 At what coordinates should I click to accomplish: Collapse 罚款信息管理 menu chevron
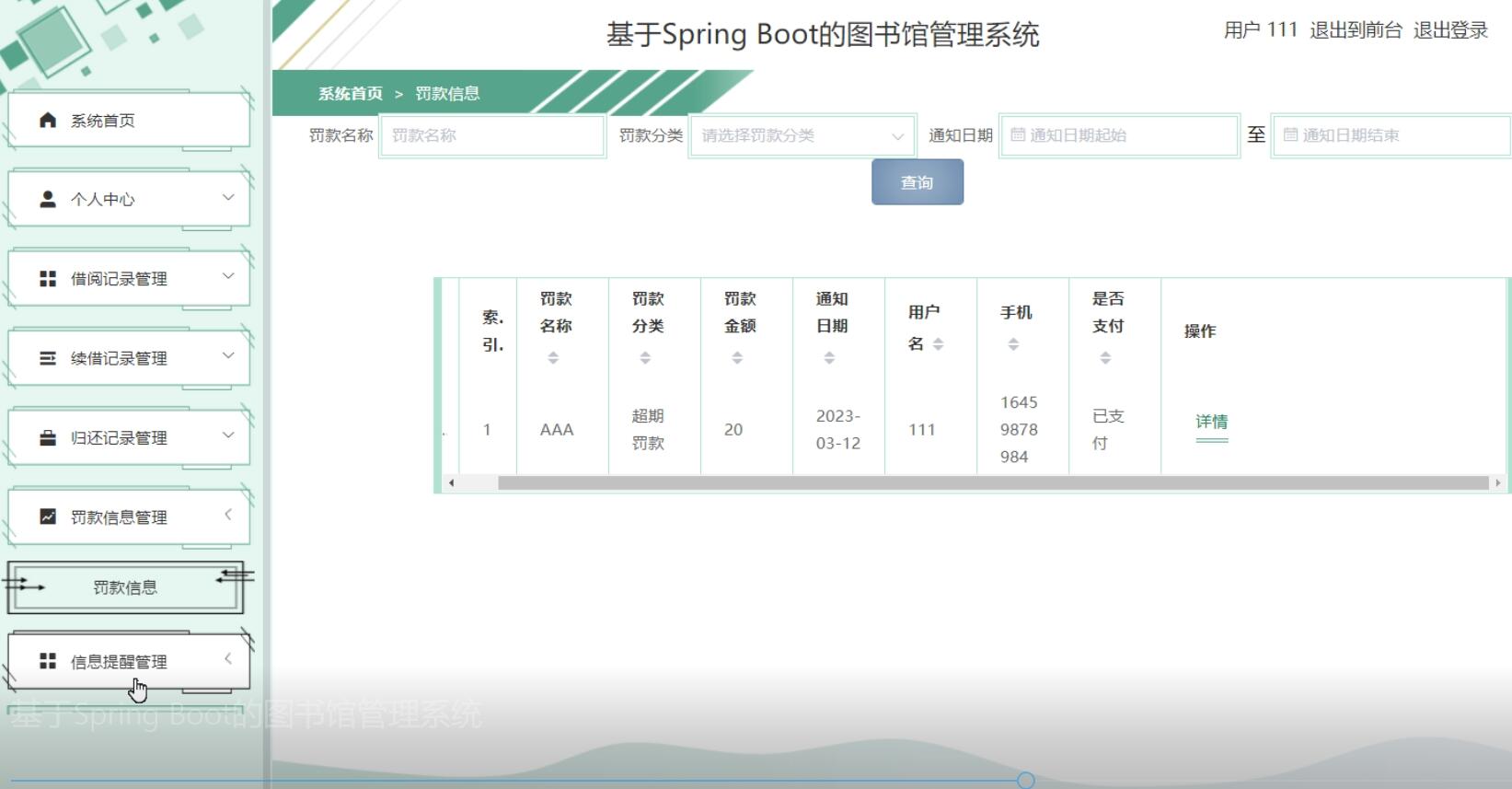click(228, 515)
